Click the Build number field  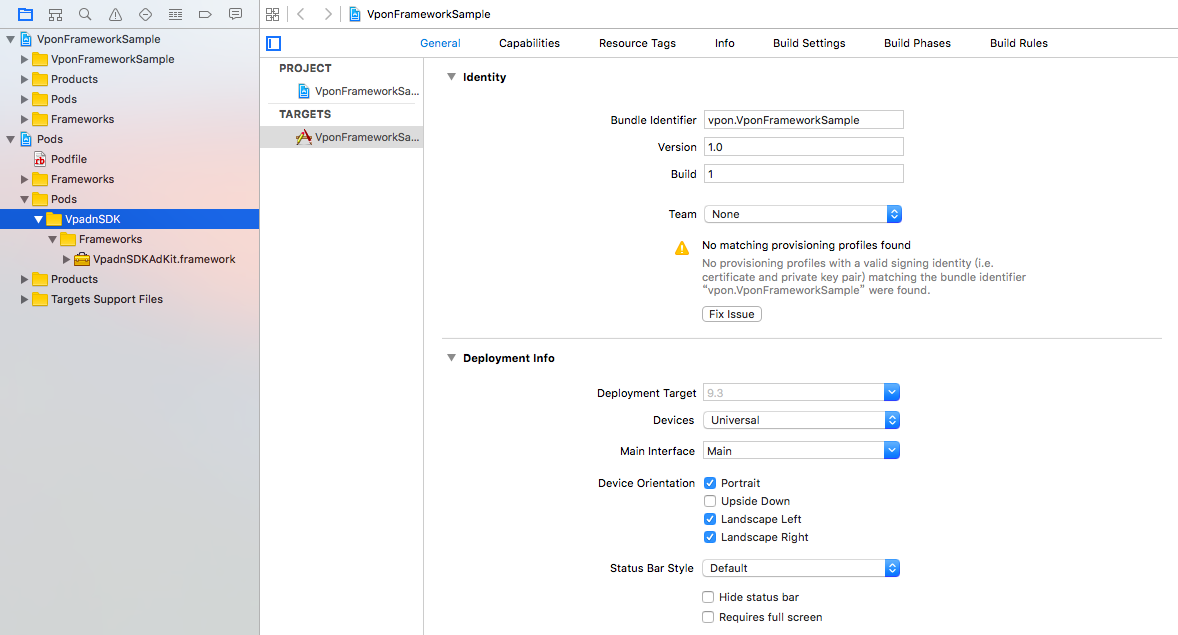pos(804,174)
